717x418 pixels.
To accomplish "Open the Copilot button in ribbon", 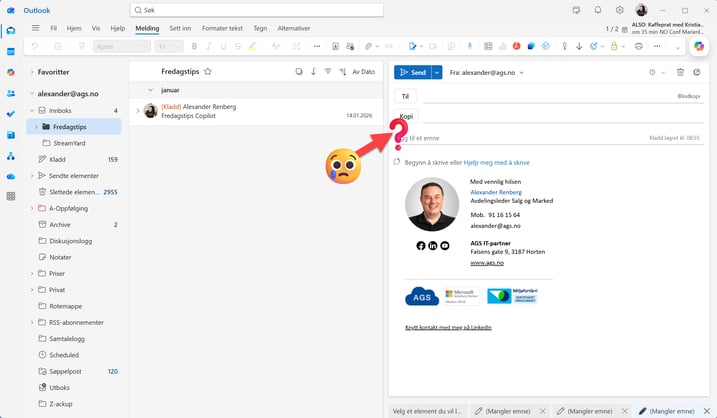I will 699,46.
